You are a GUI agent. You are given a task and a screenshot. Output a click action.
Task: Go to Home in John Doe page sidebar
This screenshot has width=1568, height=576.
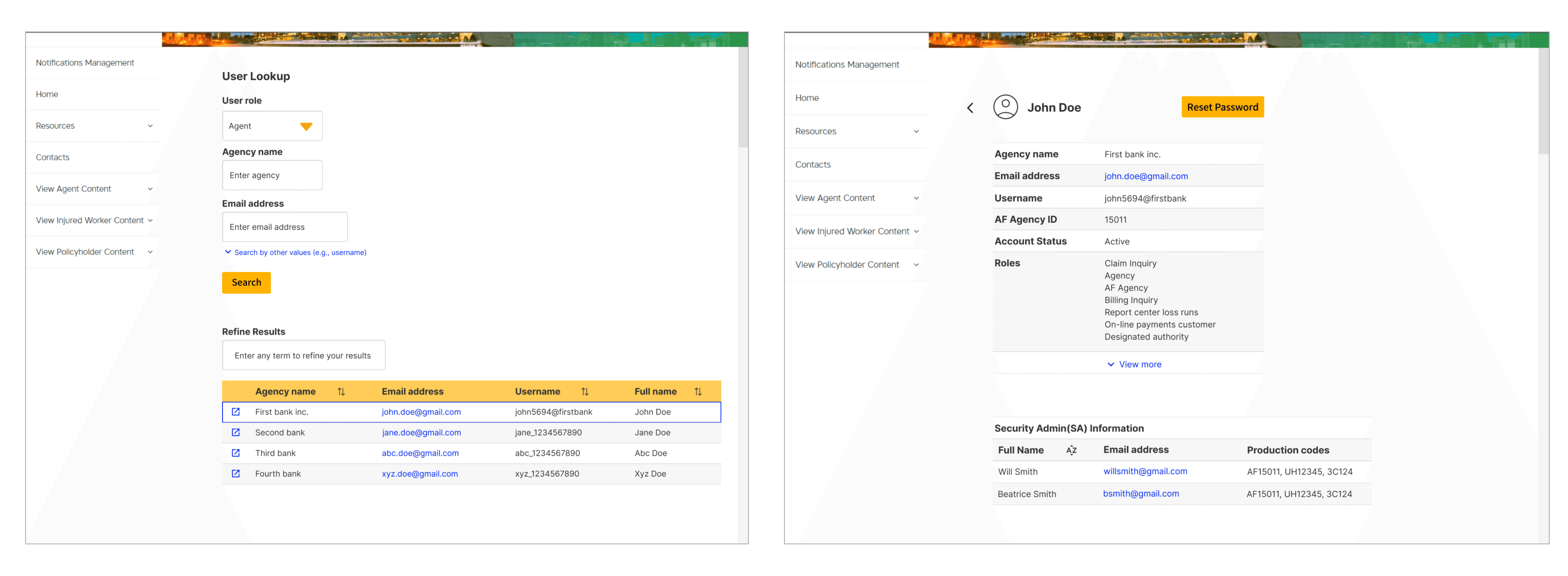(807, 98)
